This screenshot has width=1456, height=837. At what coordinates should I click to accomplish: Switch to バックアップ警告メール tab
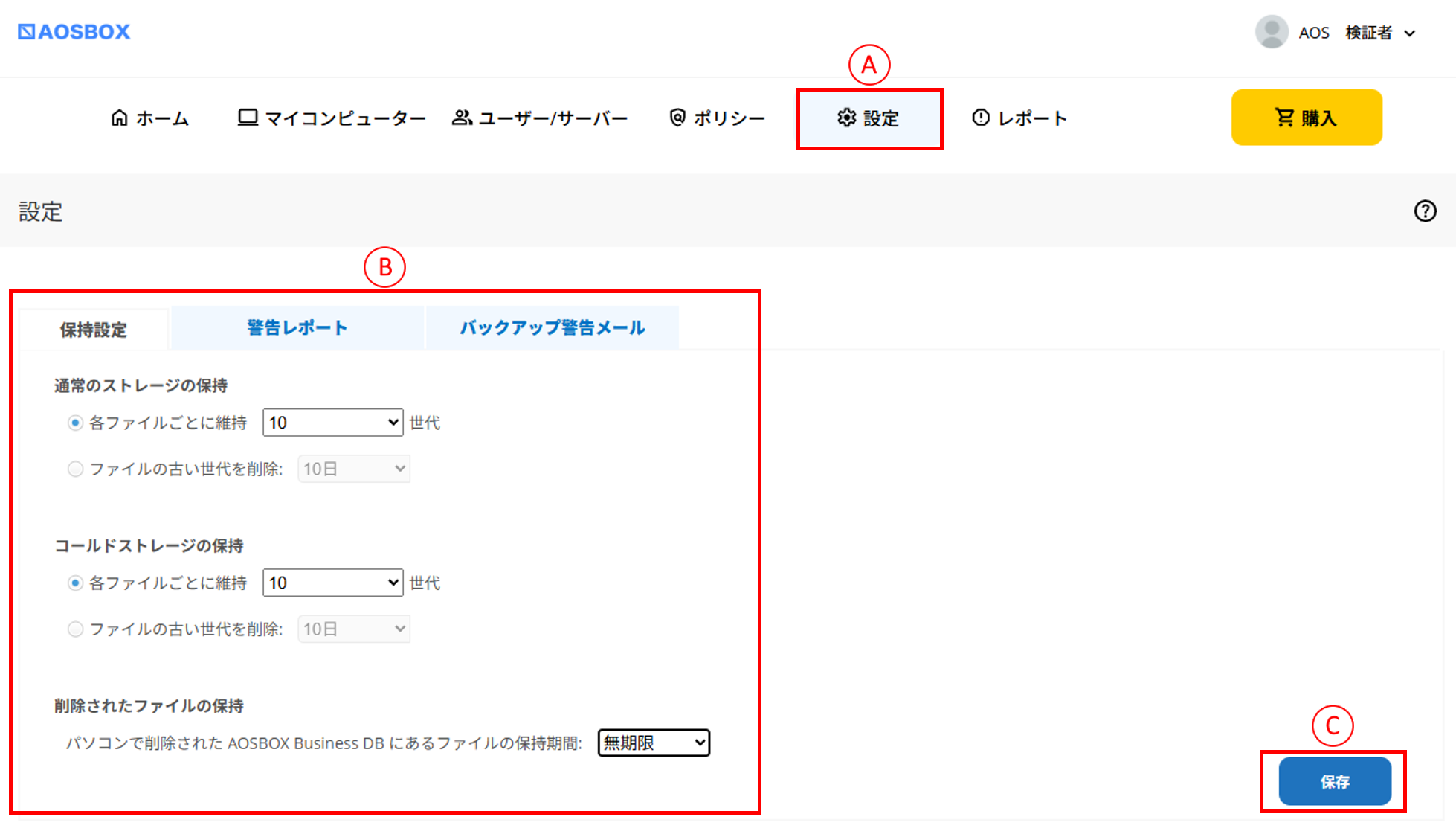553,327
